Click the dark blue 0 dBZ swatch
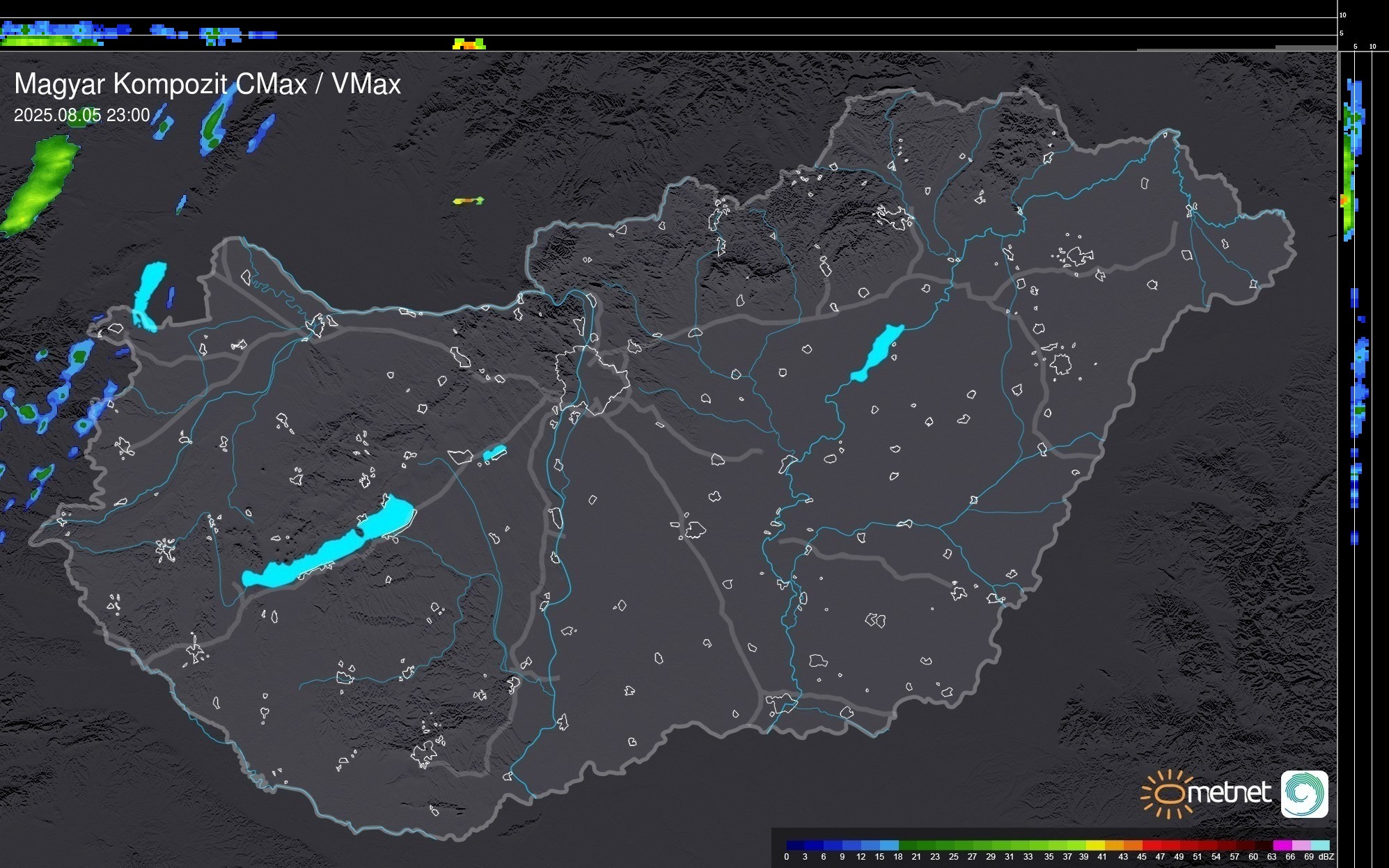1389x868 pixels. point(794,845)
